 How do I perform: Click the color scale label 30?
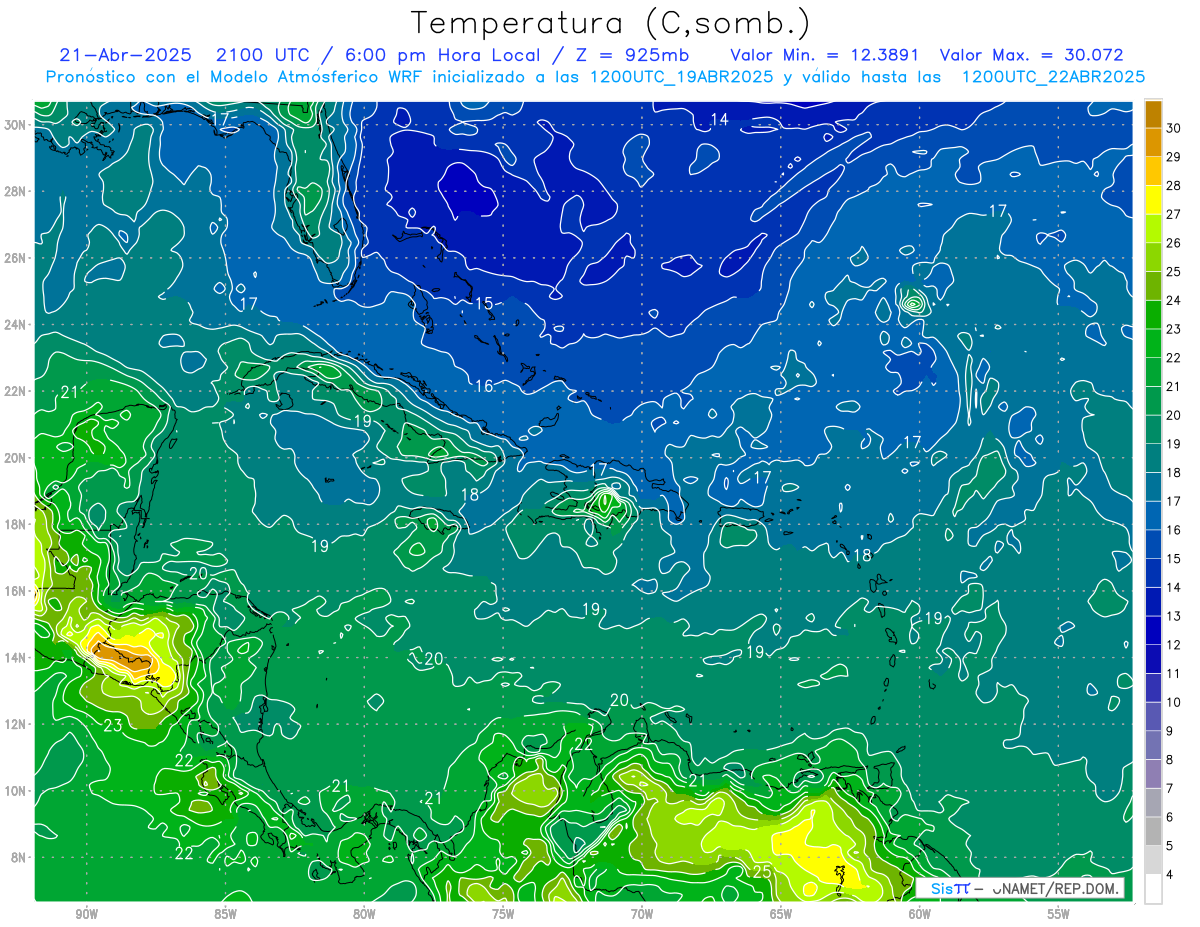(x=1174, y=129)
